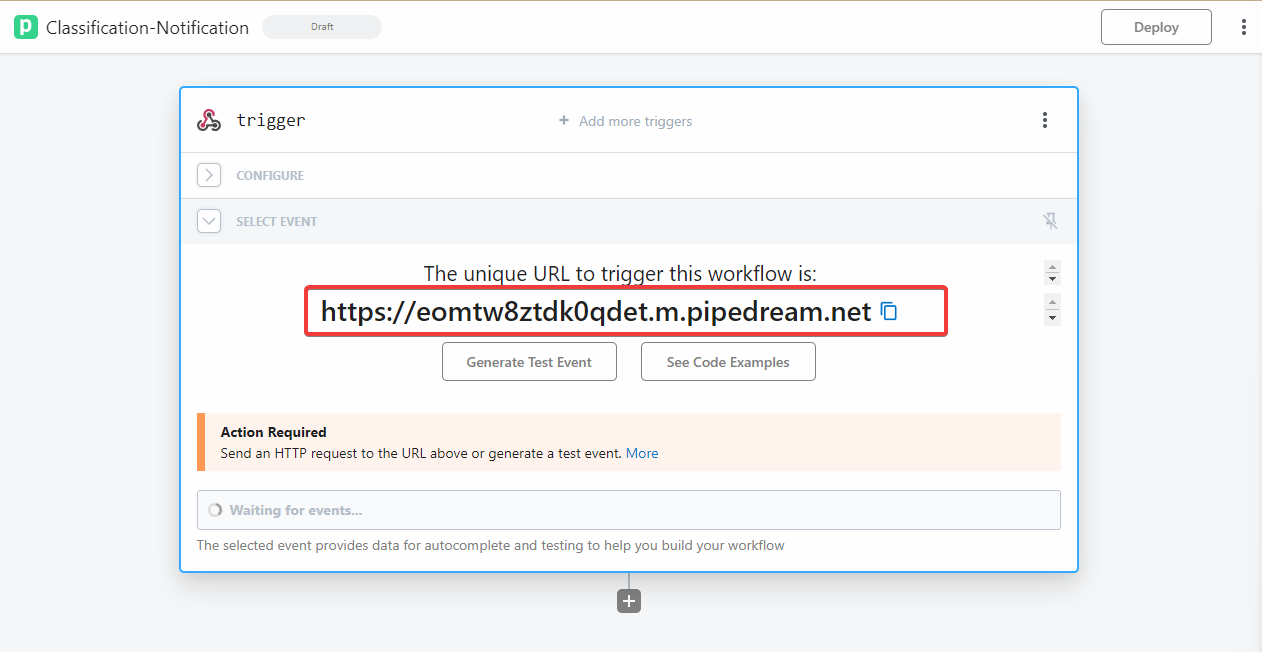Image resolution: width=1262 pixels, height=652 pixels.
Task: Open the workflow menu beside Deploy
Action: 1243,27
